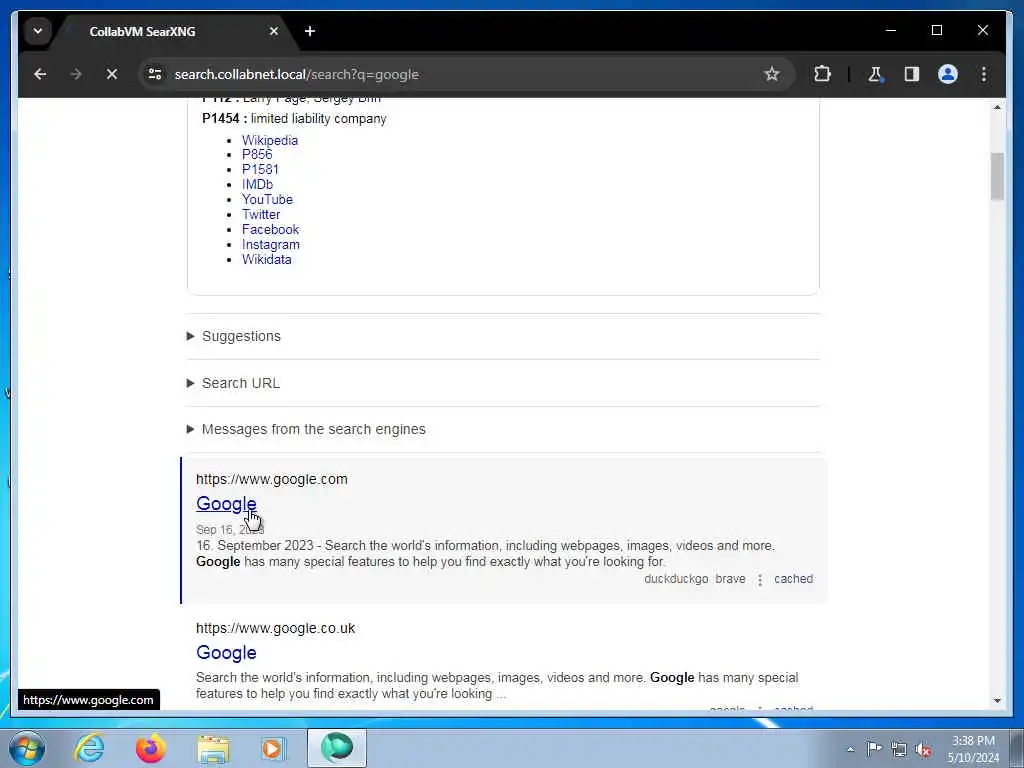Show hidden system tray icons arrow

coord(850,749)
